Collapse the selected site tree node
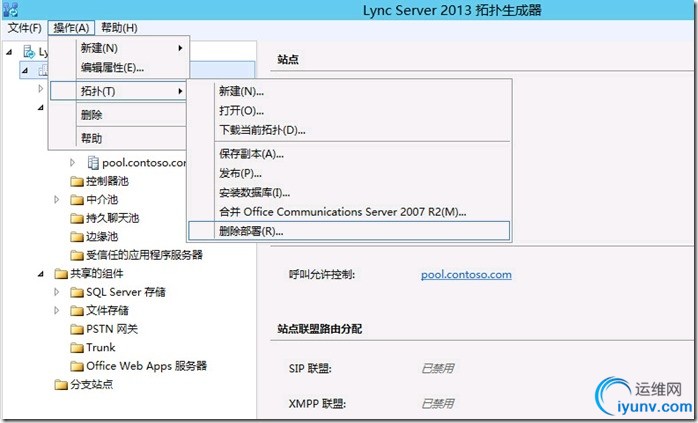Image resolution: width=698 pixels, height=423 pixels. click(x=25, y=70)
